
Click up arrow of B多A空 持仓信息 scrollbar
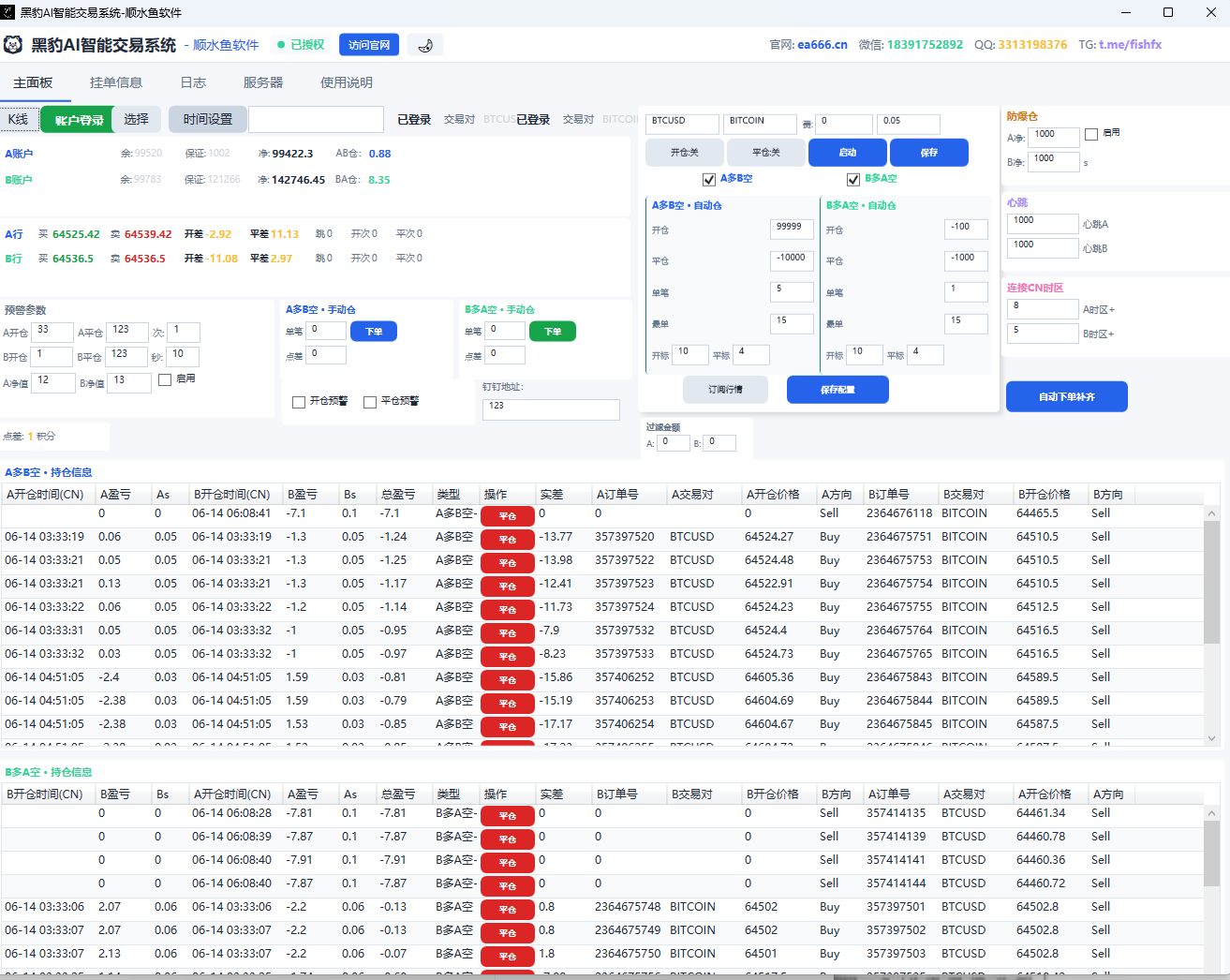(x=1211, y=813)
